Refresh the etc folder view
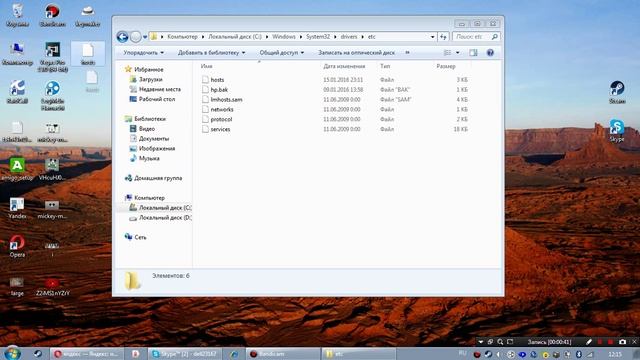The image size is (640, 360). [443, 37]
